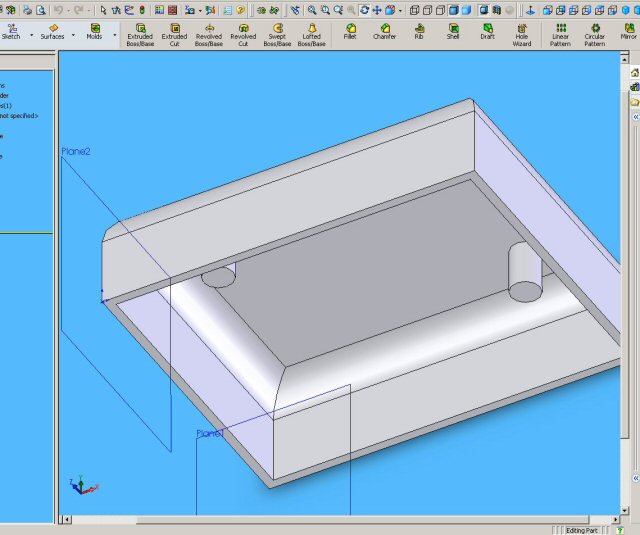The width and height of the screenshot is (640, 535).
Task: Click the Plane1 label in viewport
Action: pos(209,434)
